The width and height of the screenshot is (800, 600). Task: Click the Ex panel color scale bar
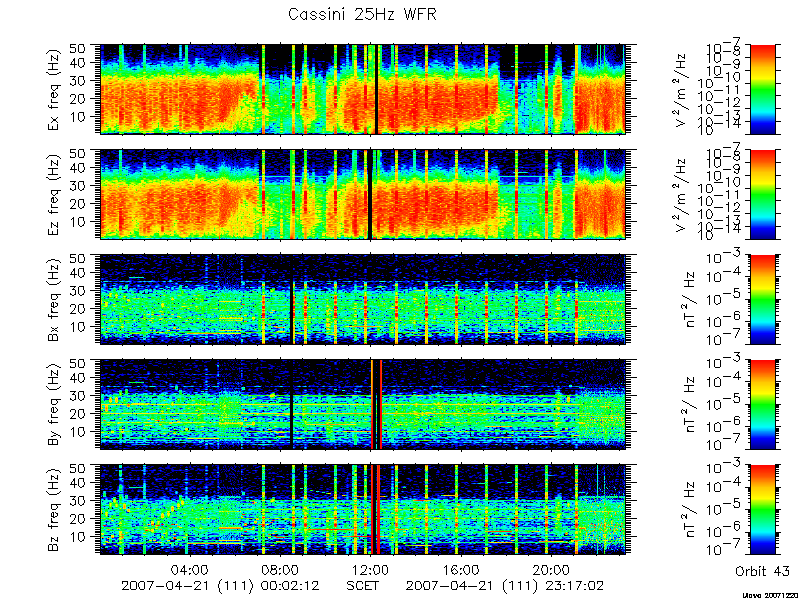coord(762,89)
